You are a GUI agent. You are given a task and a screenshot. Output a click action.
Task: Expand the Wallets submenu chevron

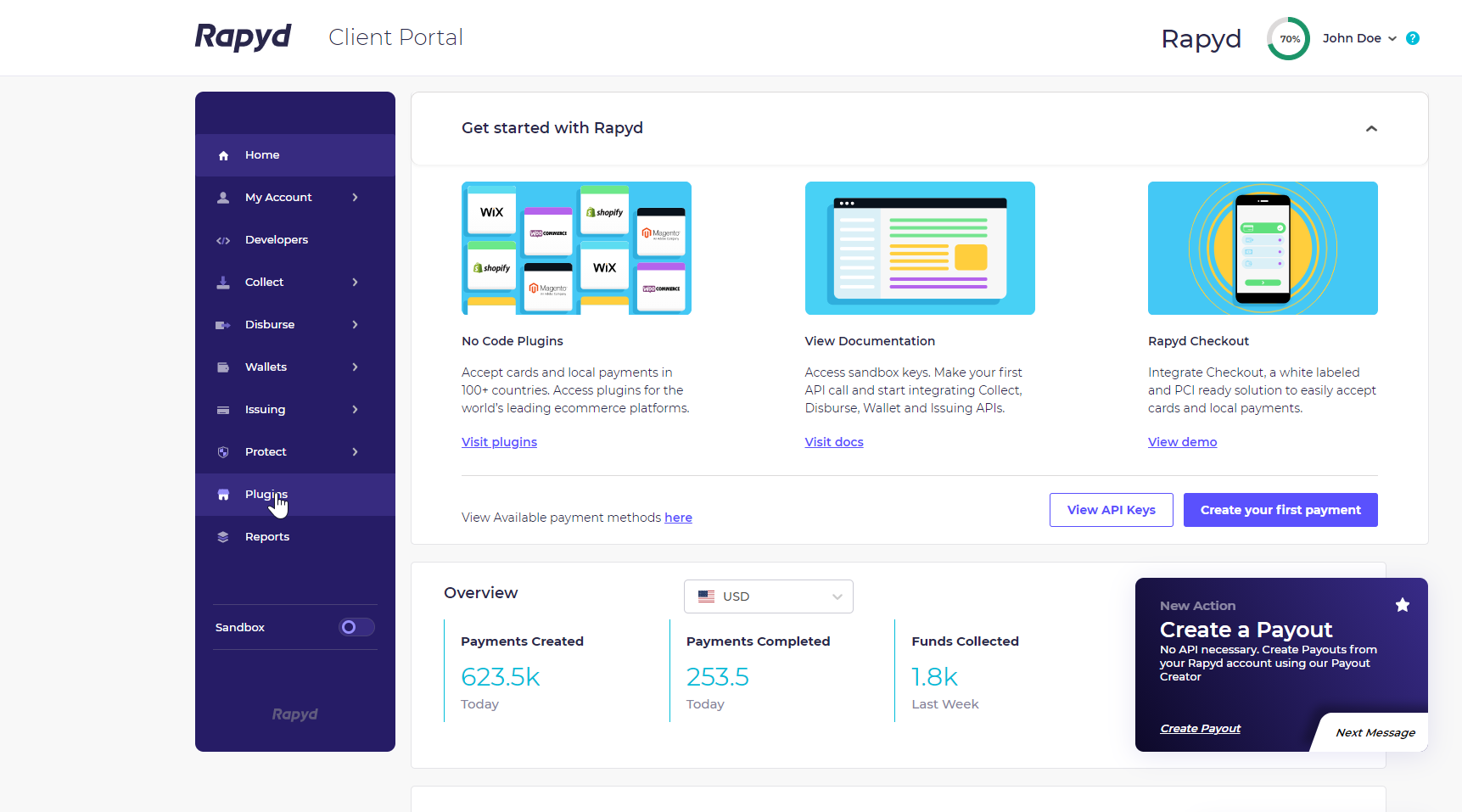pyautogui.click(x=356, y=367)
